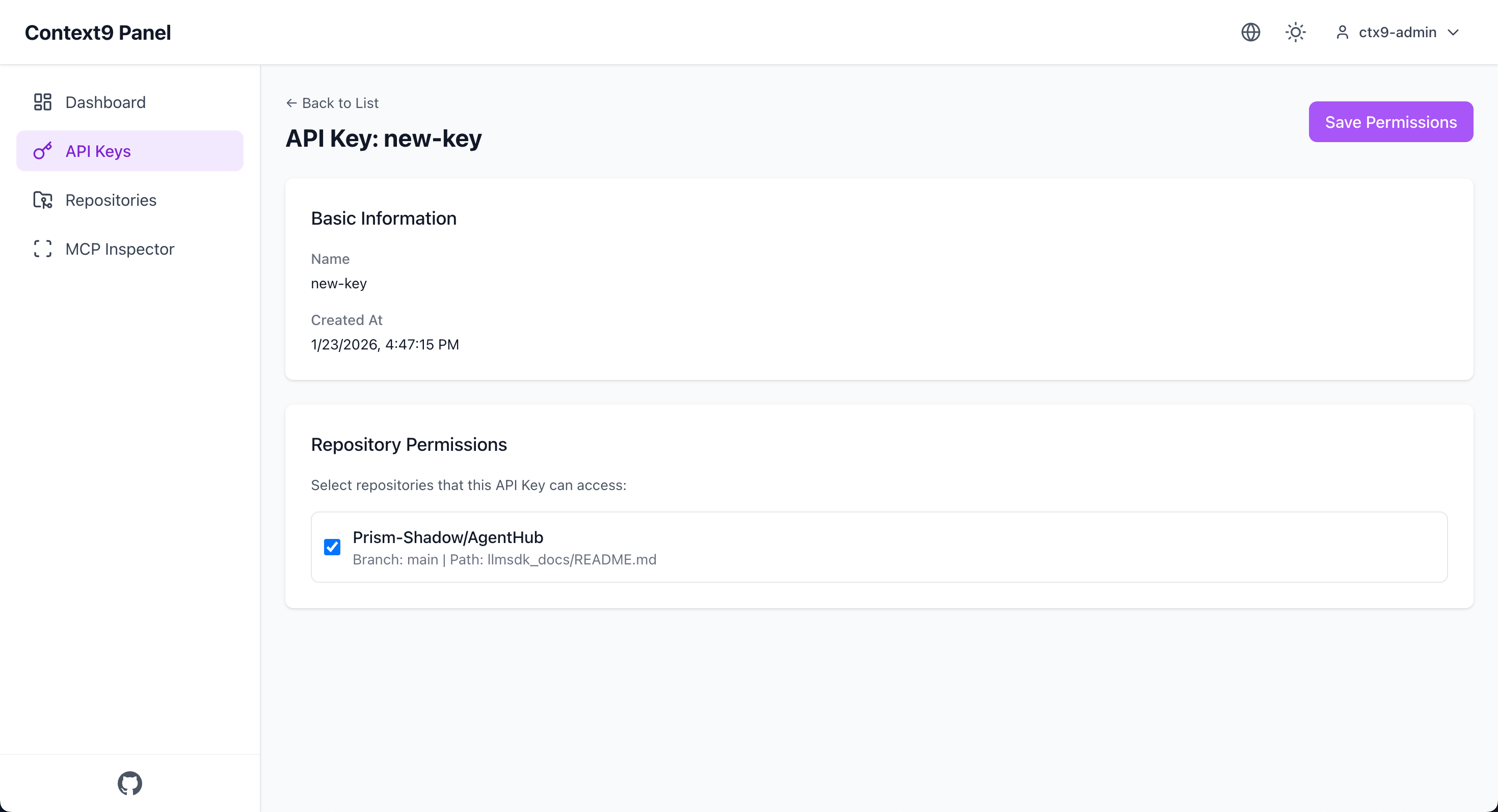This screenshot has width=1498, height=812.
Task: Open the ctx9-admin dropdown chevron
Action: coord(1453,32)
